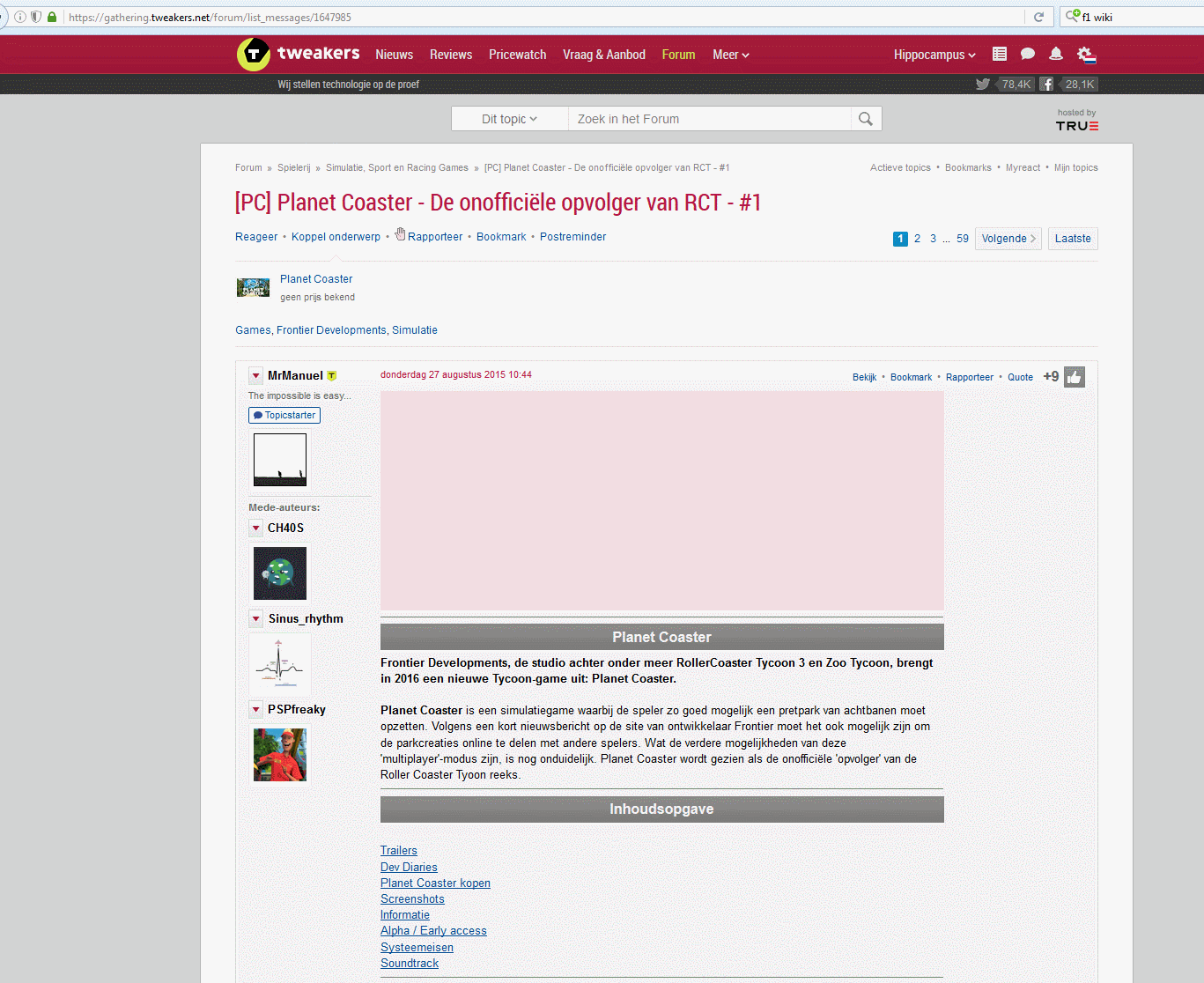
Task: Open the Reviews section
Action: coord(451,55)
